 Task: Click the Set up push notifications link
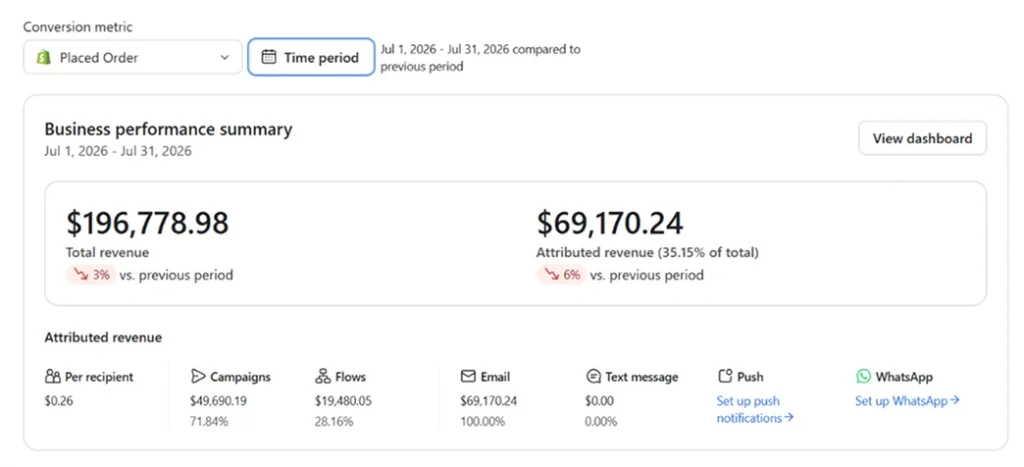(755, 410)
